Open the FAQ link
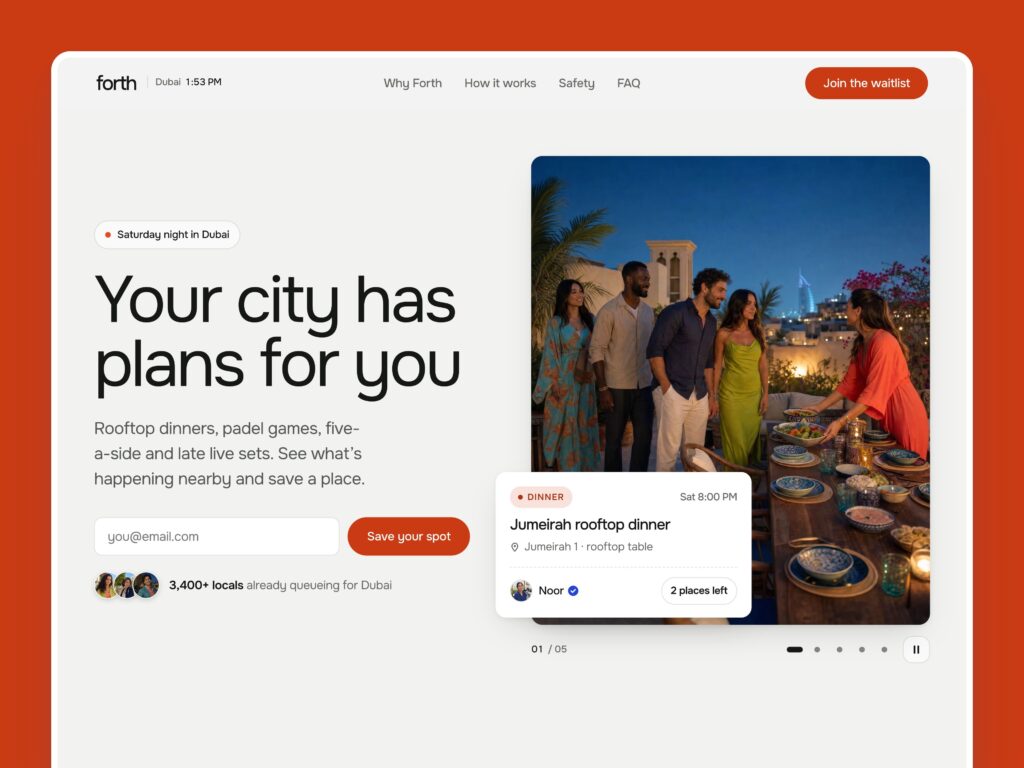This screenshot has height=768, width=1024. (x=629, y=83)
